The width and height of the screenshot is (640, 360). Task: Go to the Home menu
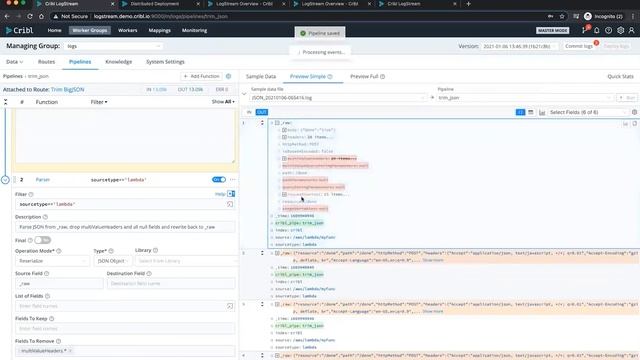tap(54, 30)
